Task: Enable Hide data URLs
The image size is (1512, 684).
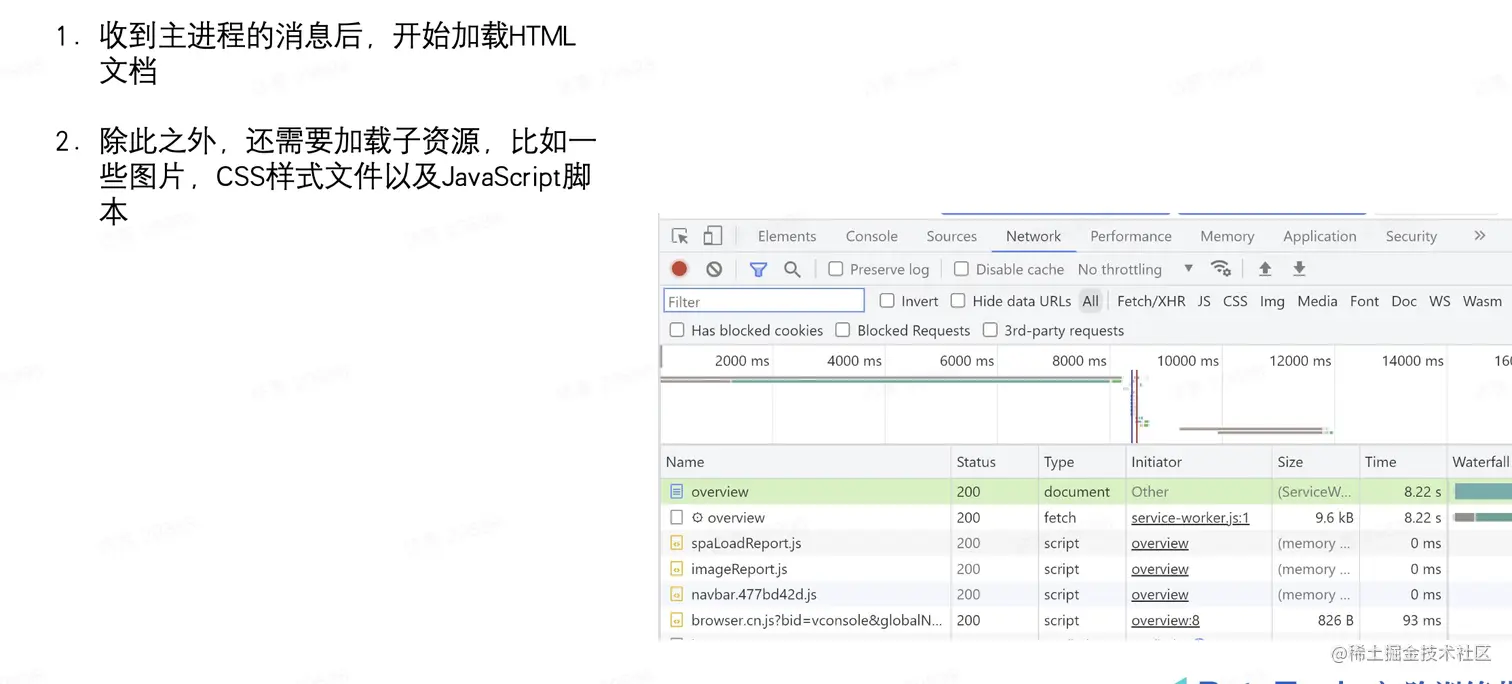Action: coord(958,301)
